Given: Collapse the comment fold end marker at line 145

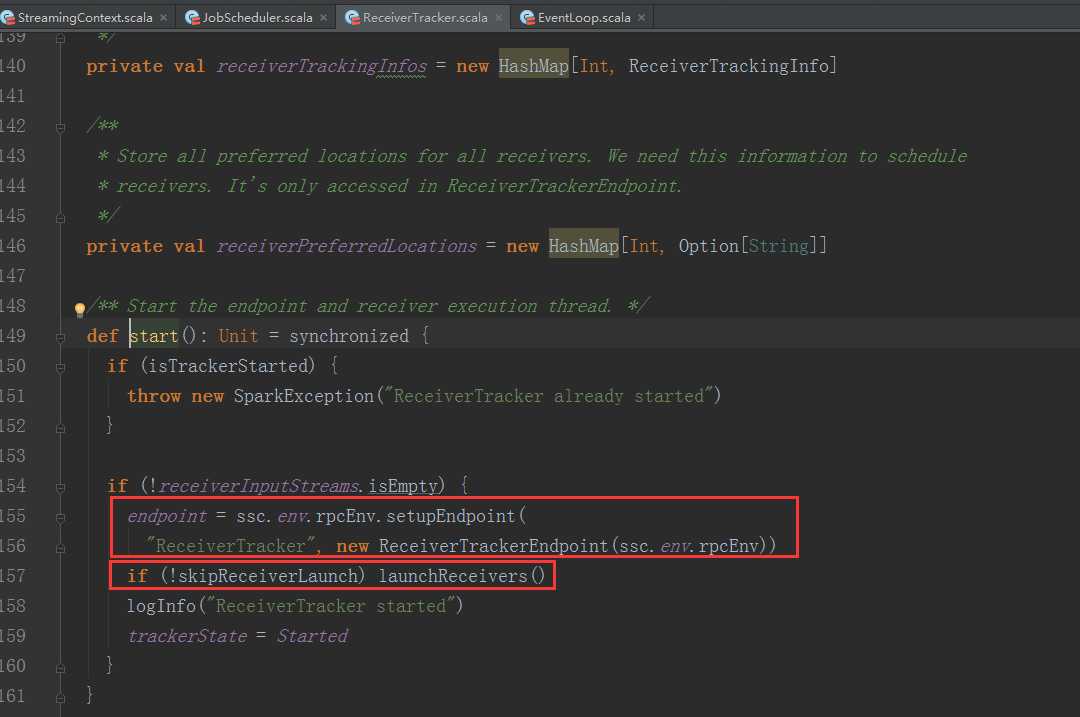Looking at the screenshot, I should 61,218.
